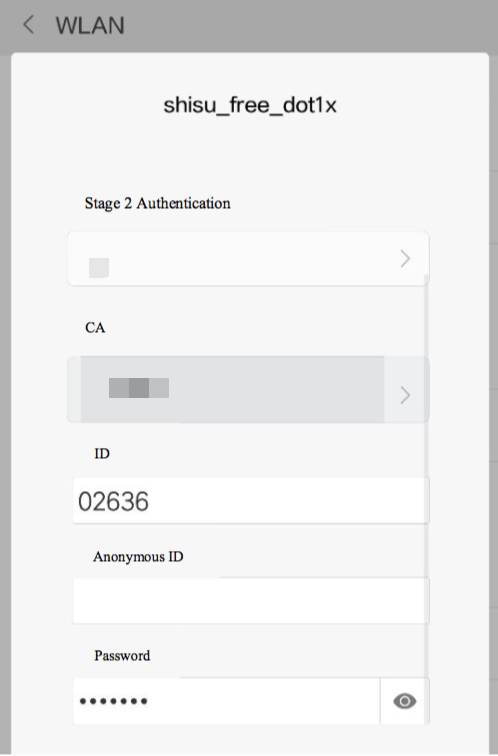
Task: Open the CA certificate dropdown
Action: (x=248, y=390)
